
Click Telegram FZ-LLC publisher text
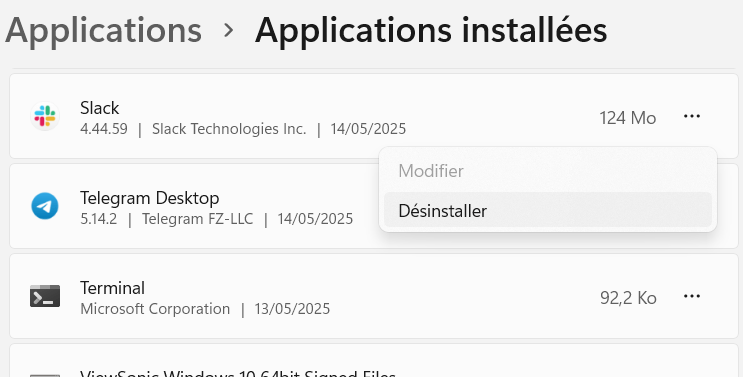click(x=198, y=219)
